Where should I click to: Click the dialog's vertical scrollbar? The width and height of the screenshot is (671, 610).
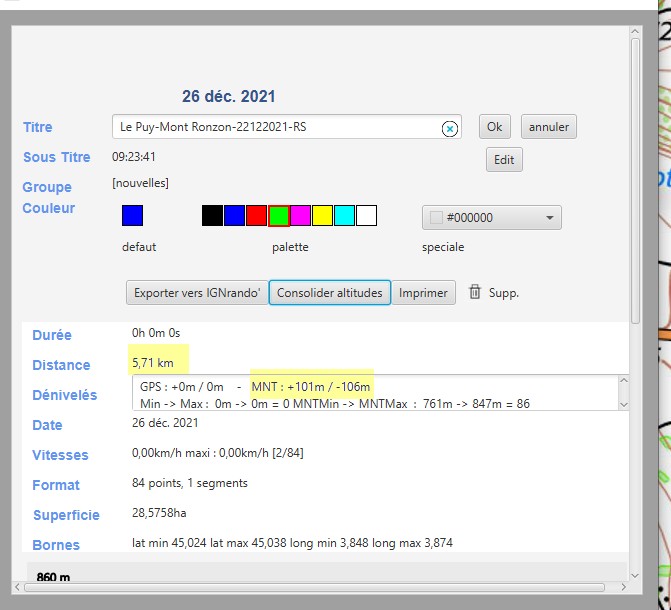pyautogui.click(x=635, y=180)
